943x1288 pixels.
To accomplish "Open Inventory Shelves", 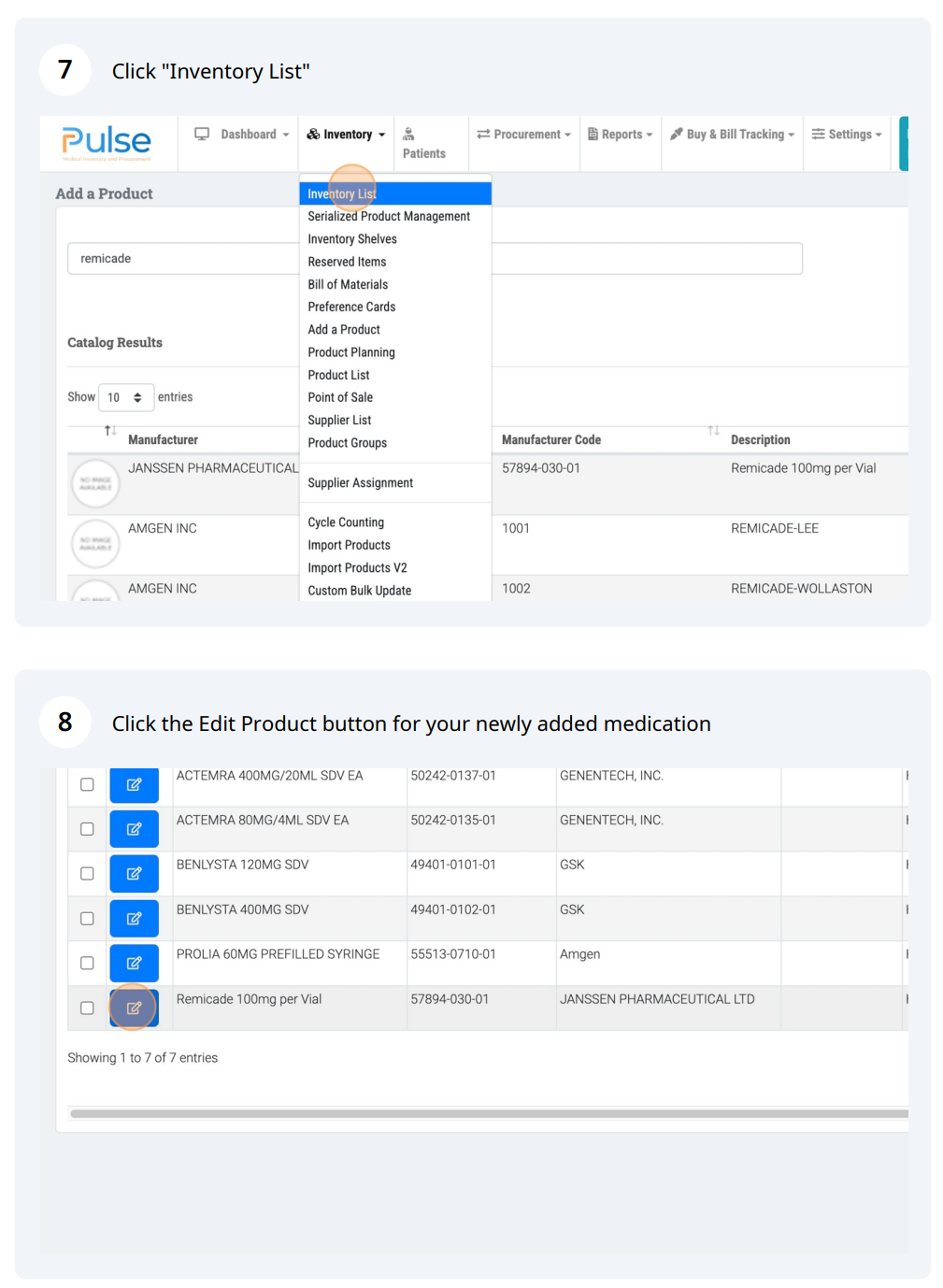I will click(x=352, y=239).
